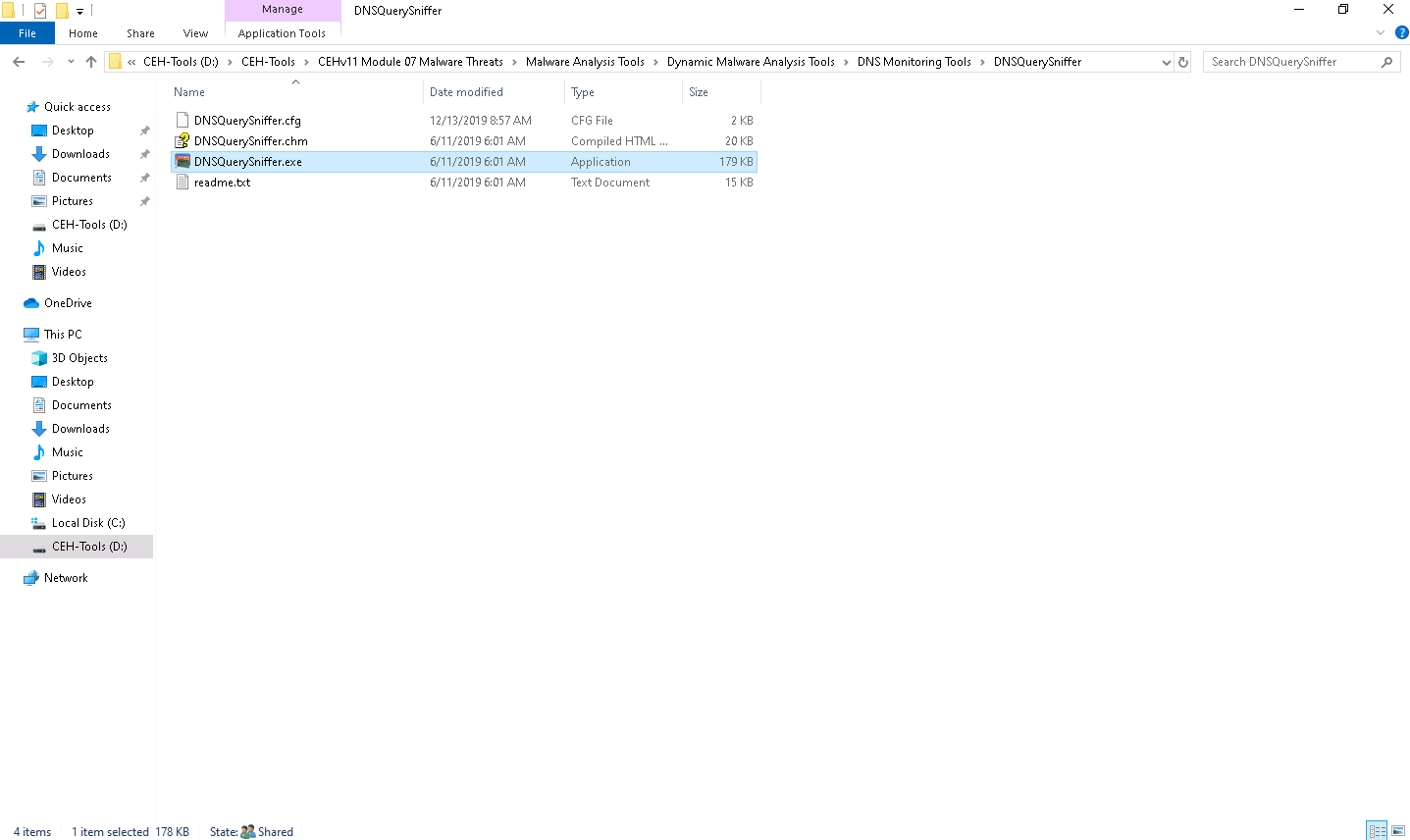
Task: Click the 179 KB size cell
Action: coord(736,162)
